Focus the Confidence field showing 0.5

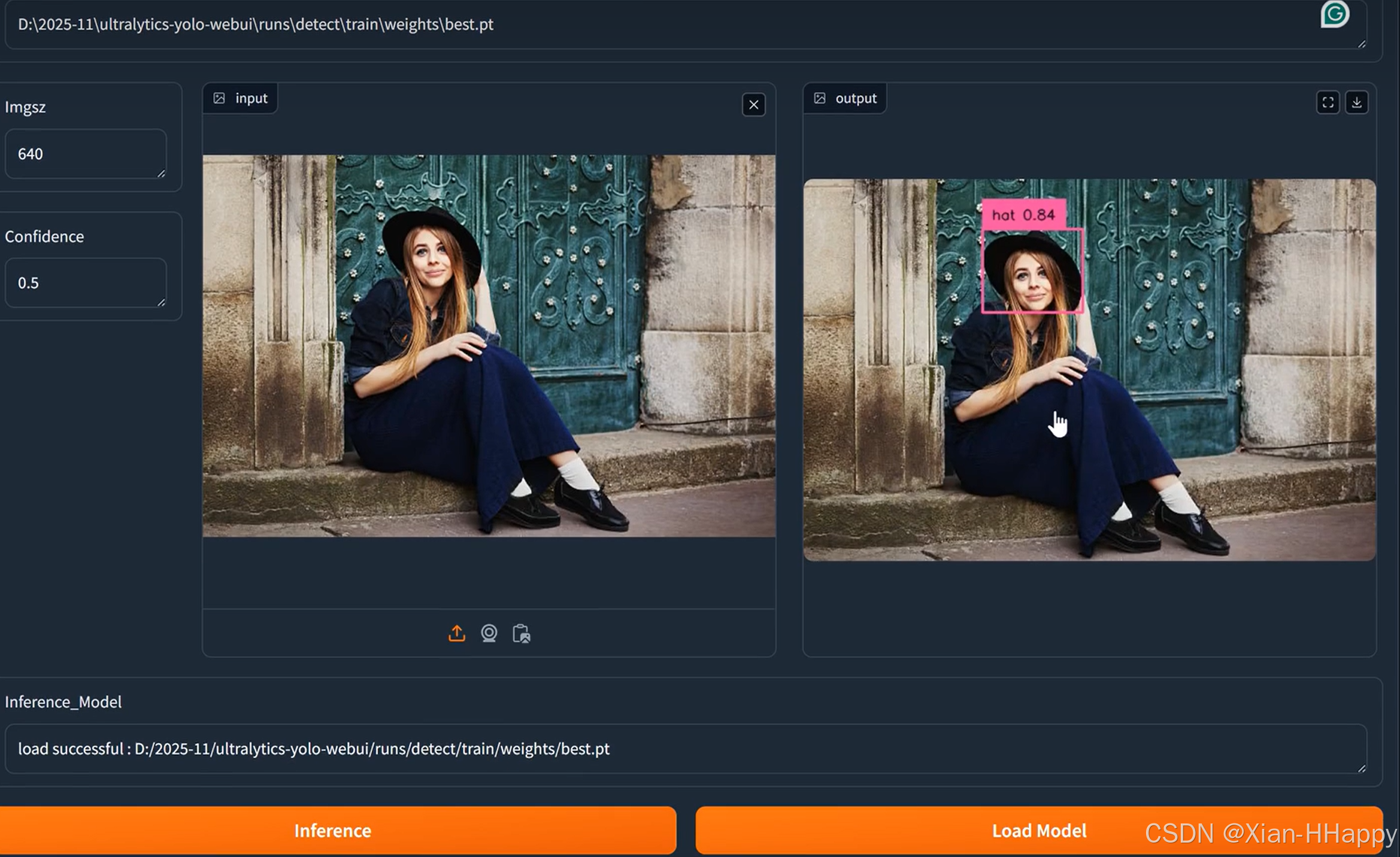tap(85, 282)
